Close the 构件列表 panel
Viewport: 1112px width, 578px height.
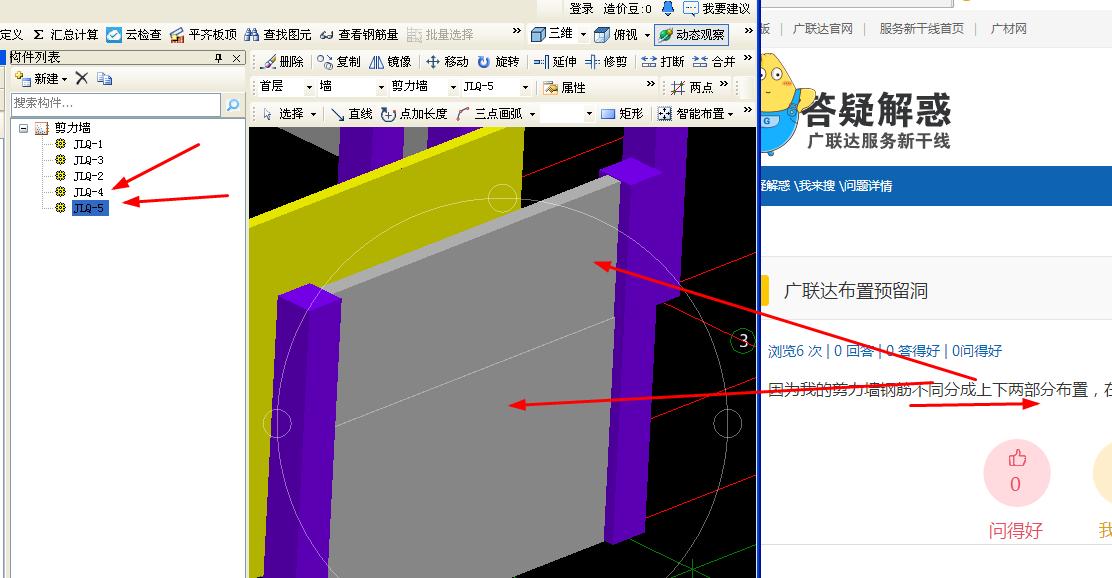[x=237, y=57]
